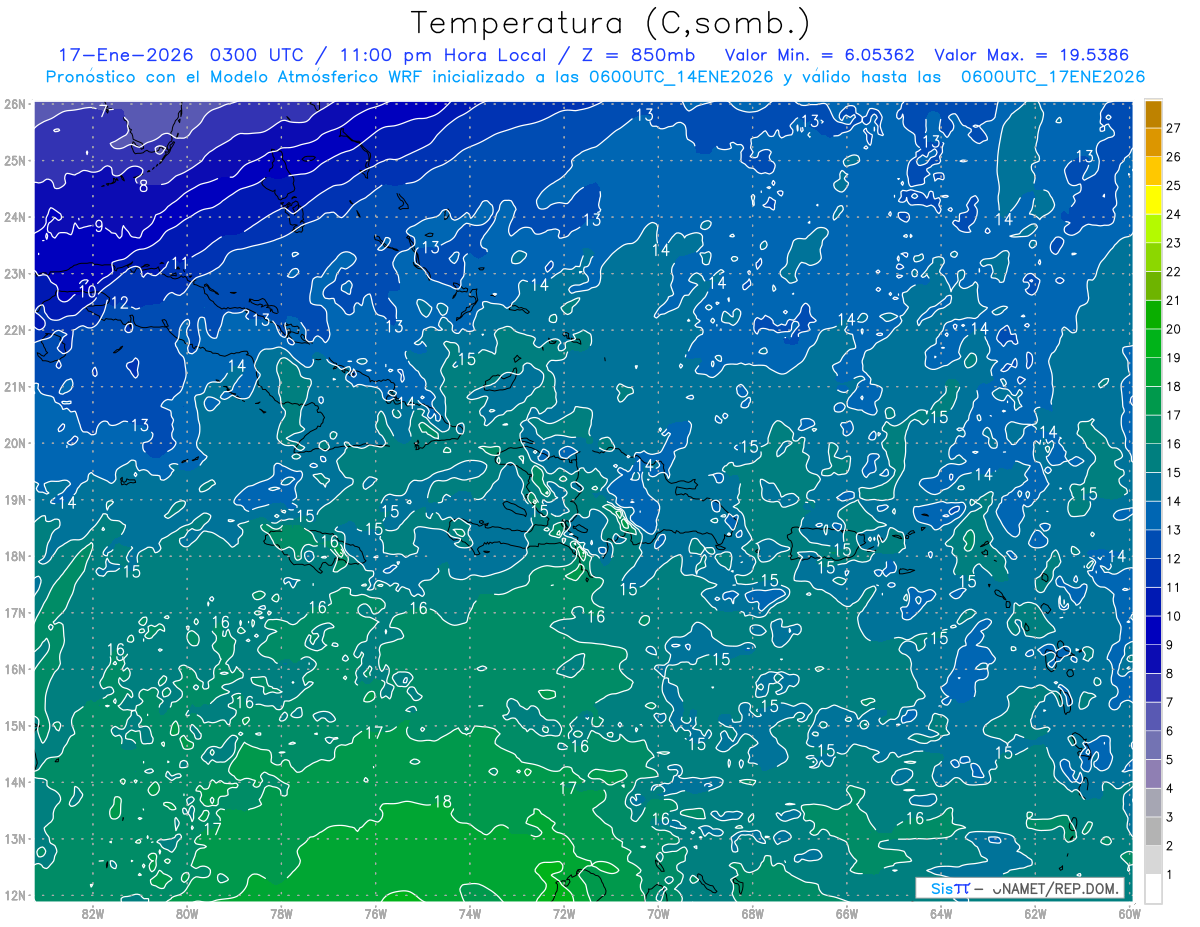Click the contour label "7" on the map
The height and width of the screenshot is (927, 1200).
tap(104, 110)
